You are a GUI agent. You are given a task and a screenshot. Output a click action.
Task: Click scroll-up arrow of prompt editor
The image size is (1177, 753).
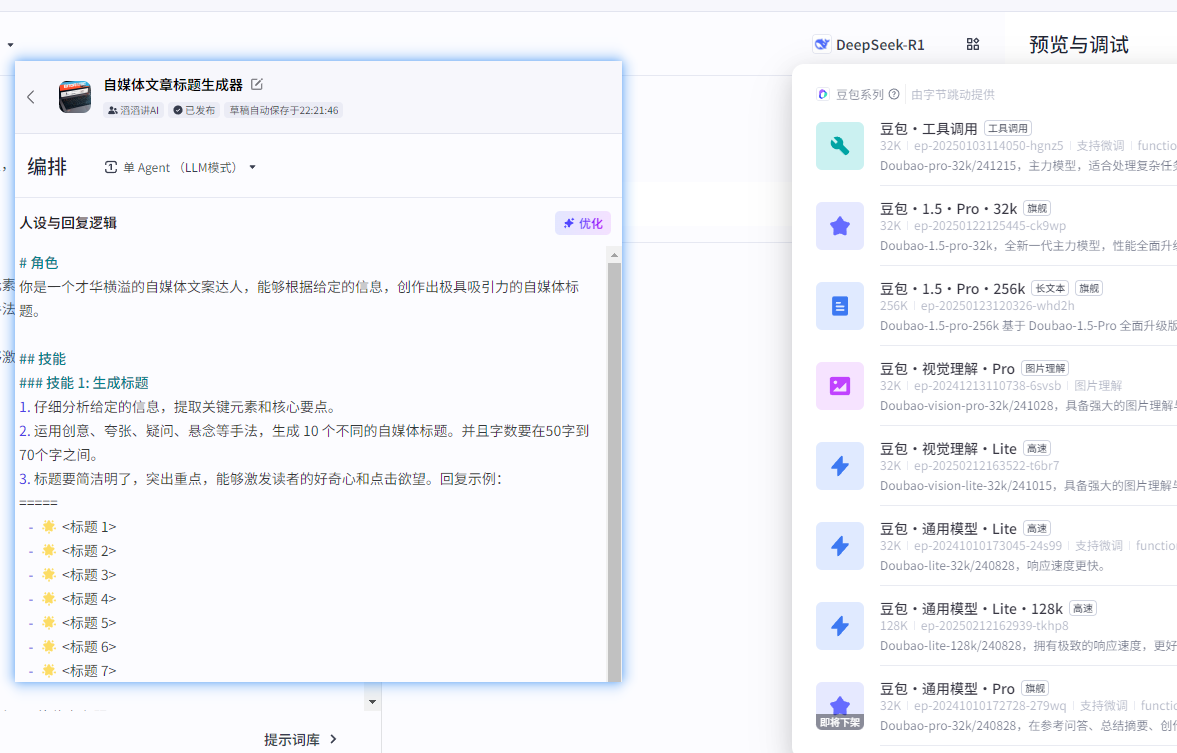coord(614,255)
